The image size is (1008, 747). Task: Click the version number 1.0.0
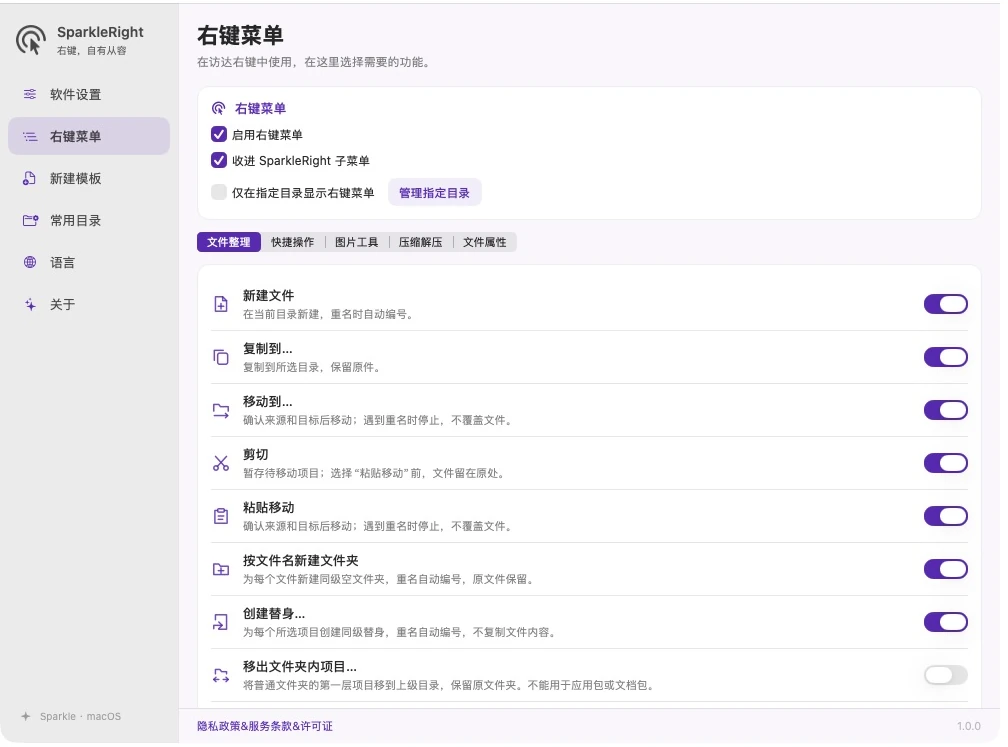pos(968,726)
